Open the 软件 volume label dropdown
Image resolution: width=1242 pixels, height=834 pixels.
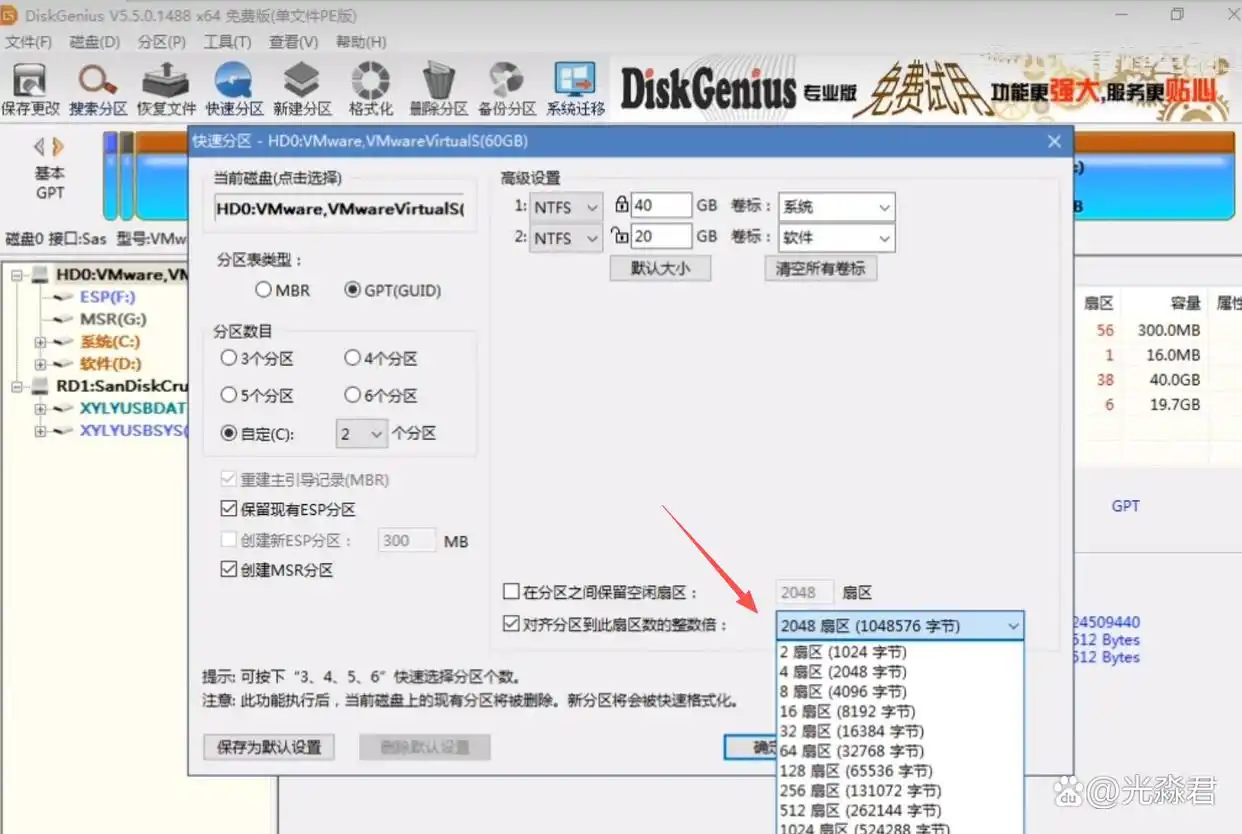click(836, 238)
